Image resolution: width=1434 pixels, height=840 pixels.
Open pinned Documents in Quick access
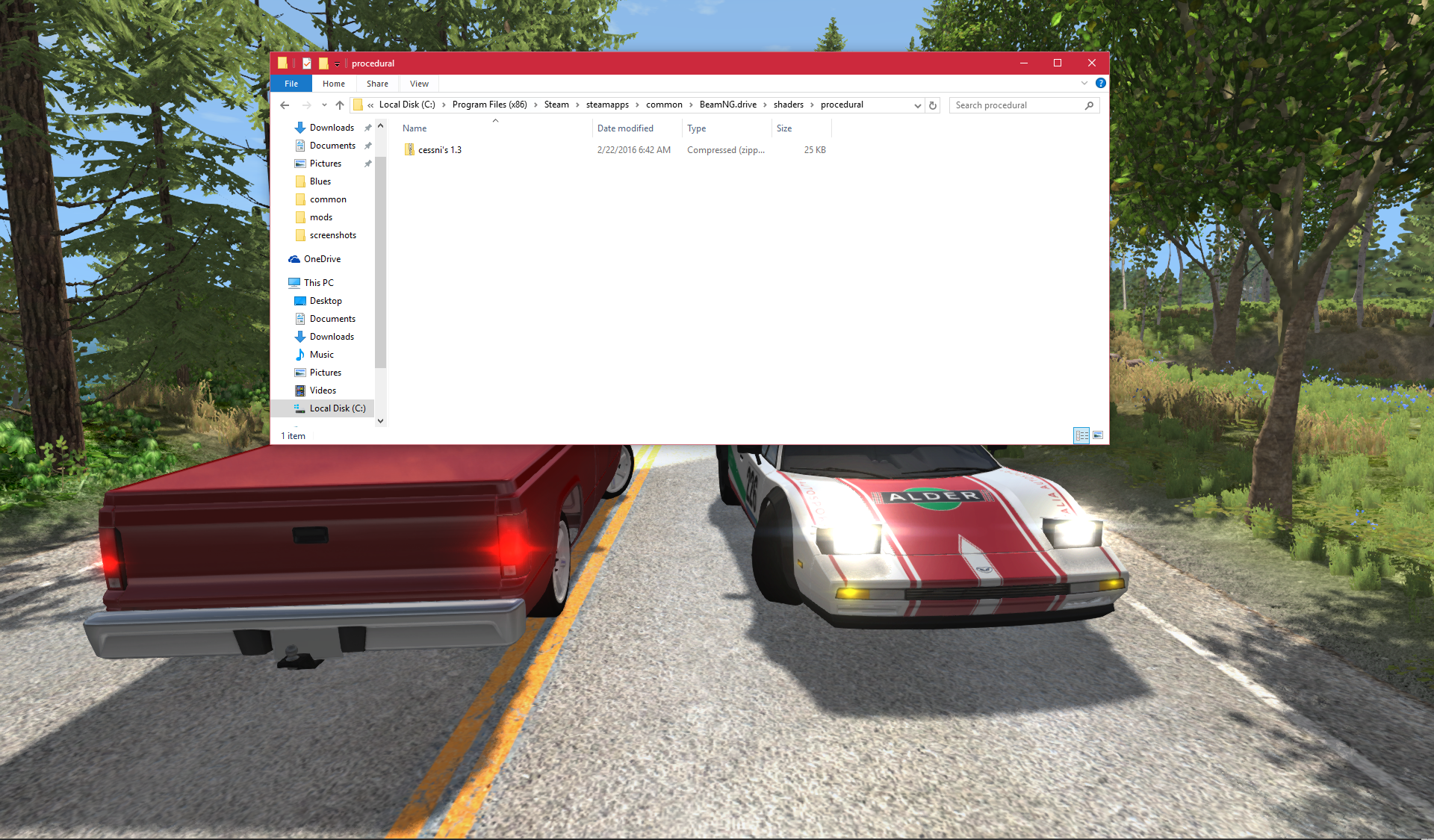point(332,146)
